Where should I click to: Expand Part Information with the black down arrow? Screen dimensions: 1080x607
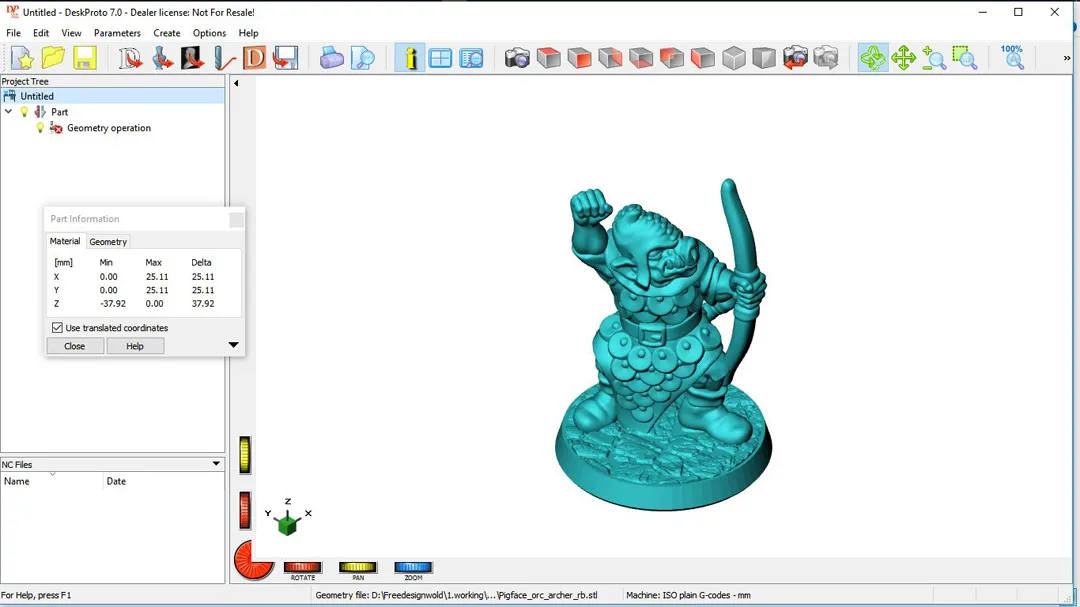coord(233,346)
